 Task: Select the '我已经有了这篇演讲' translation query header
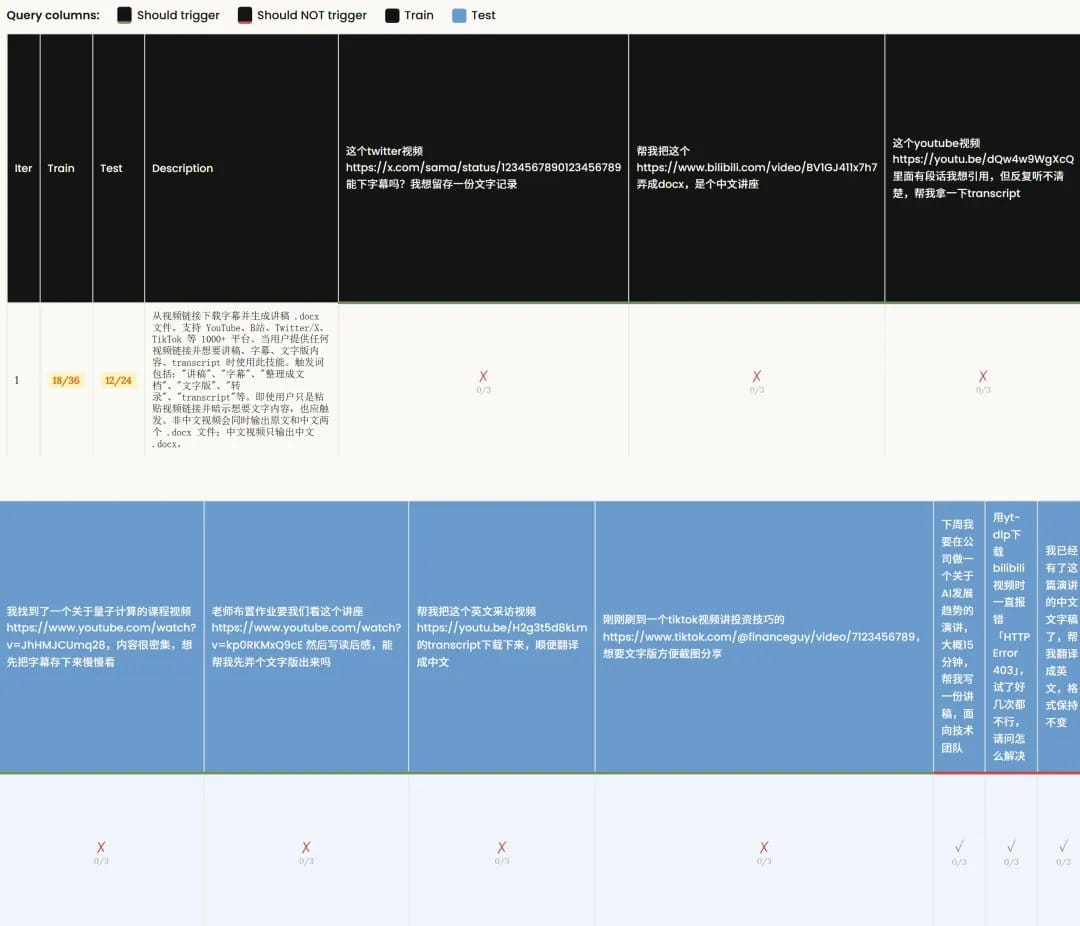point(1059,637)
